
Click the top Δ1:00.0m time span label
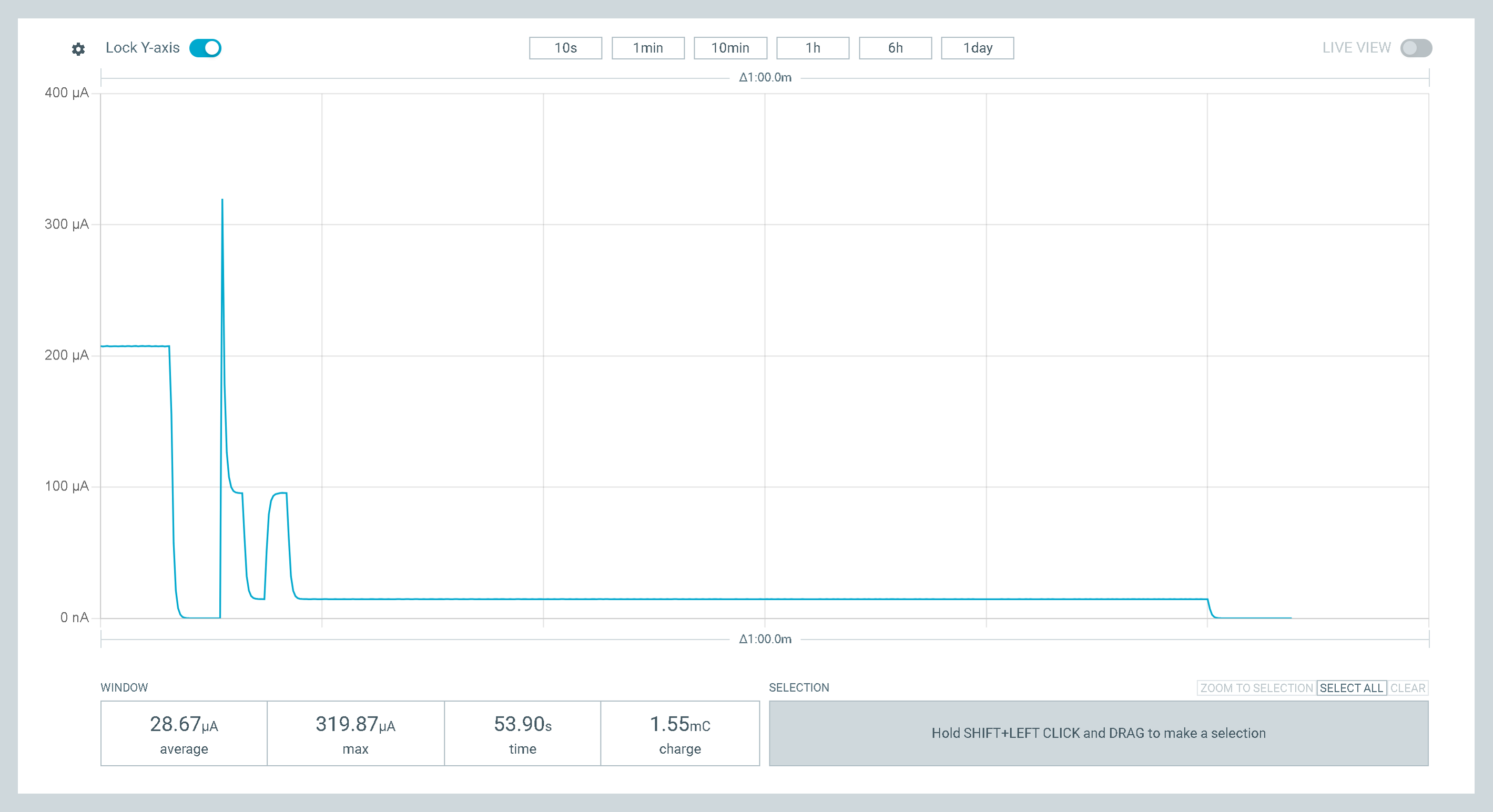click(765, 78)
